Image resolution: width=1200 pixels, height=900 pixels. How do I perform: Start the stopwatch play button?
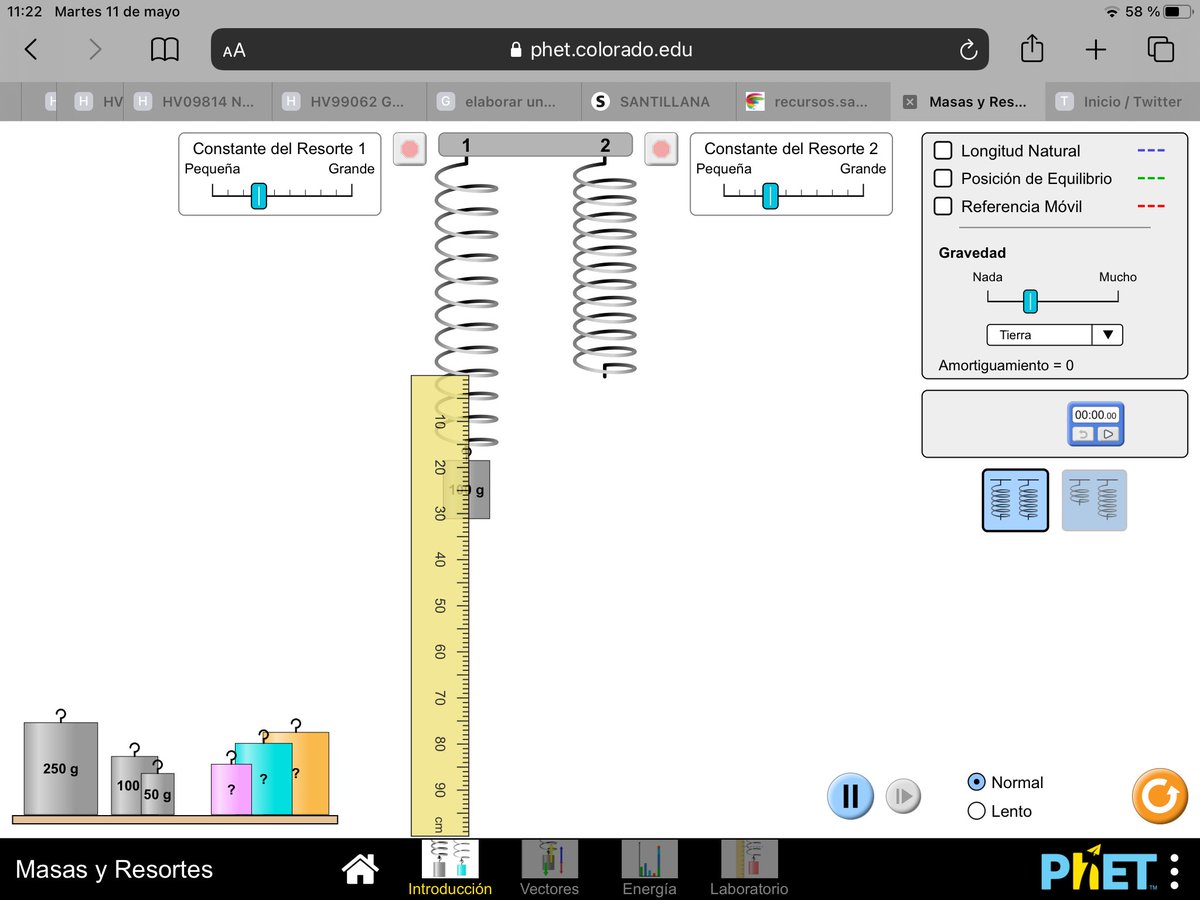(x=1108, y=434)
